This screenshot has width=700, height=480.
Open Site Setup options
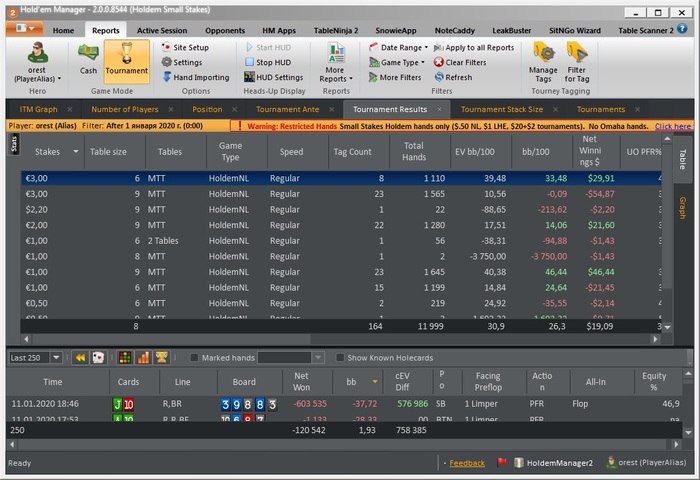pyautogui.click(x=185, y=47)
